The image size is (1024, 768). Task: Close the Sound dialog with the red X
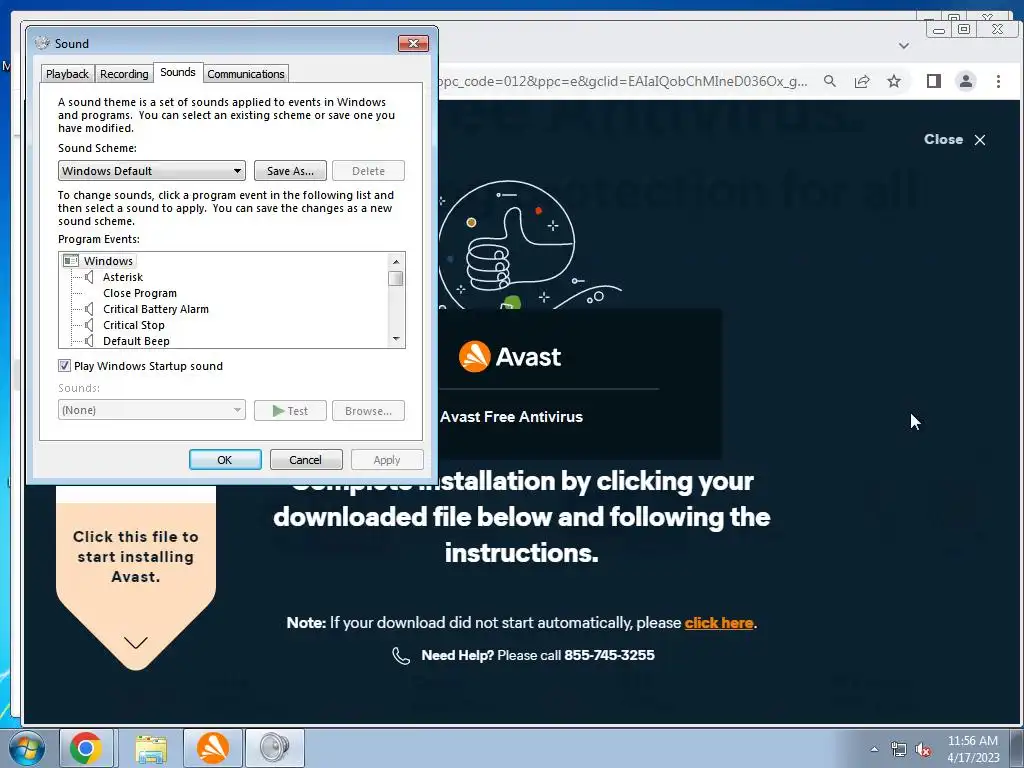pyautogui.click(x=413, y=43)
